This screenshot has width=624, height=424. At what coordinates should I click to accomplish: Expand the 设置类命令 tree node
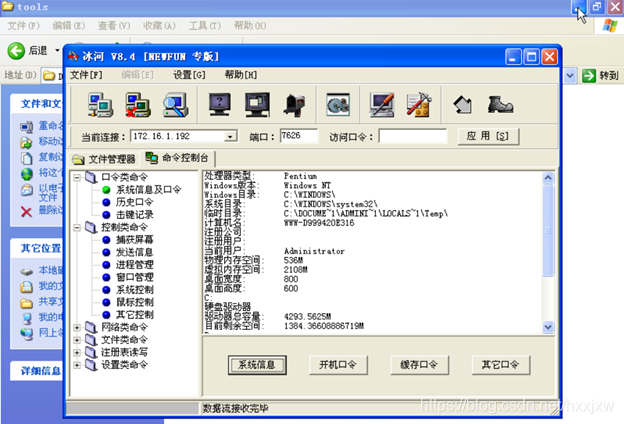(77, 365)
